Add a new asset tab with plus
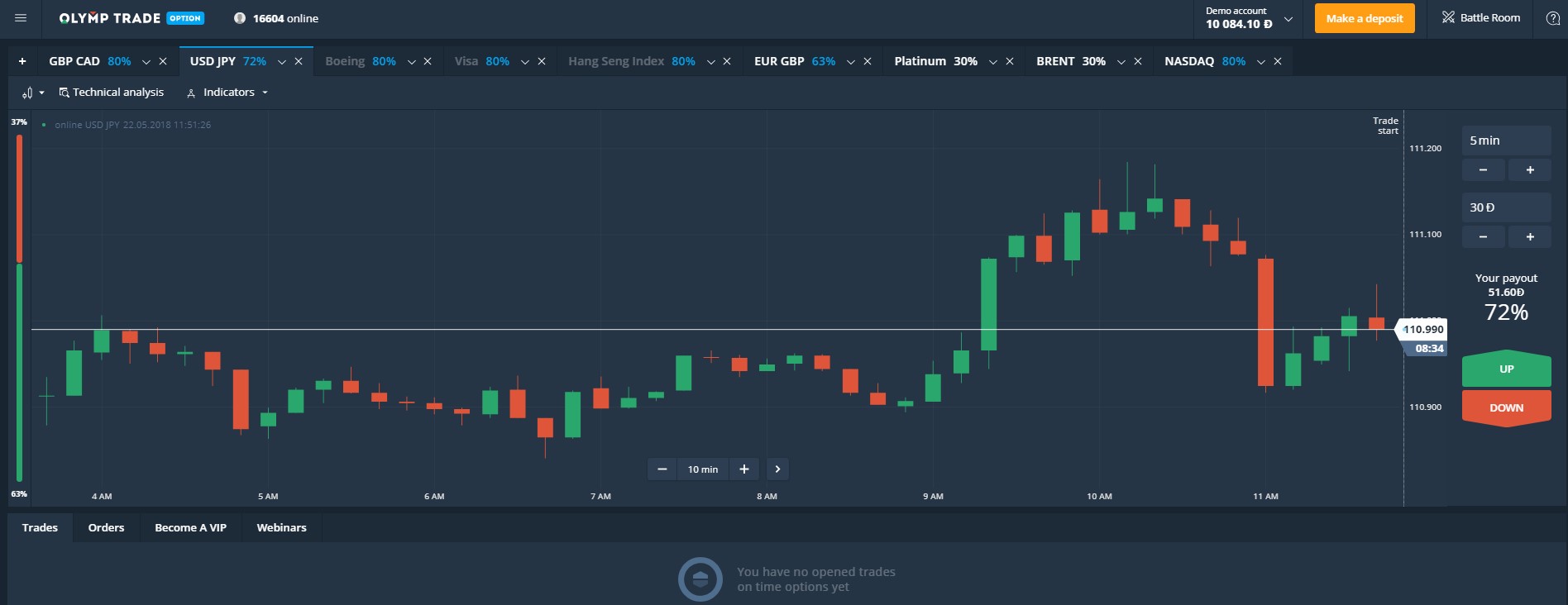The image size is (1568, 605). coord(22,61)
